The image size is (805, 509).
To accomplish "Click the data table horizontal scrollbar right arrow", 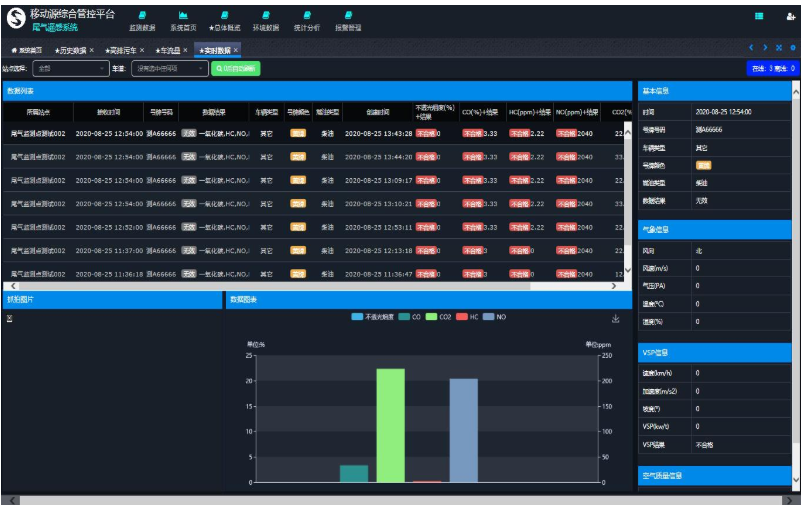I will (x=614, y=286).
